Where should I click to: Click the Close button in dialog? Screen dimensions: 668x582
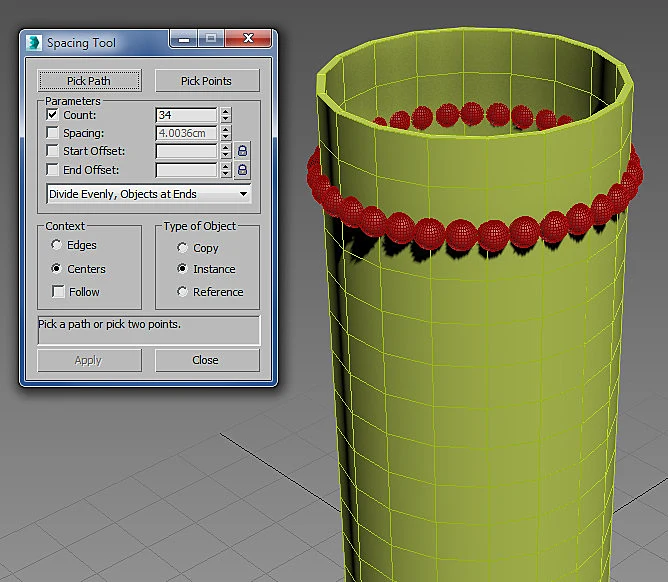(x=207, y=360)
